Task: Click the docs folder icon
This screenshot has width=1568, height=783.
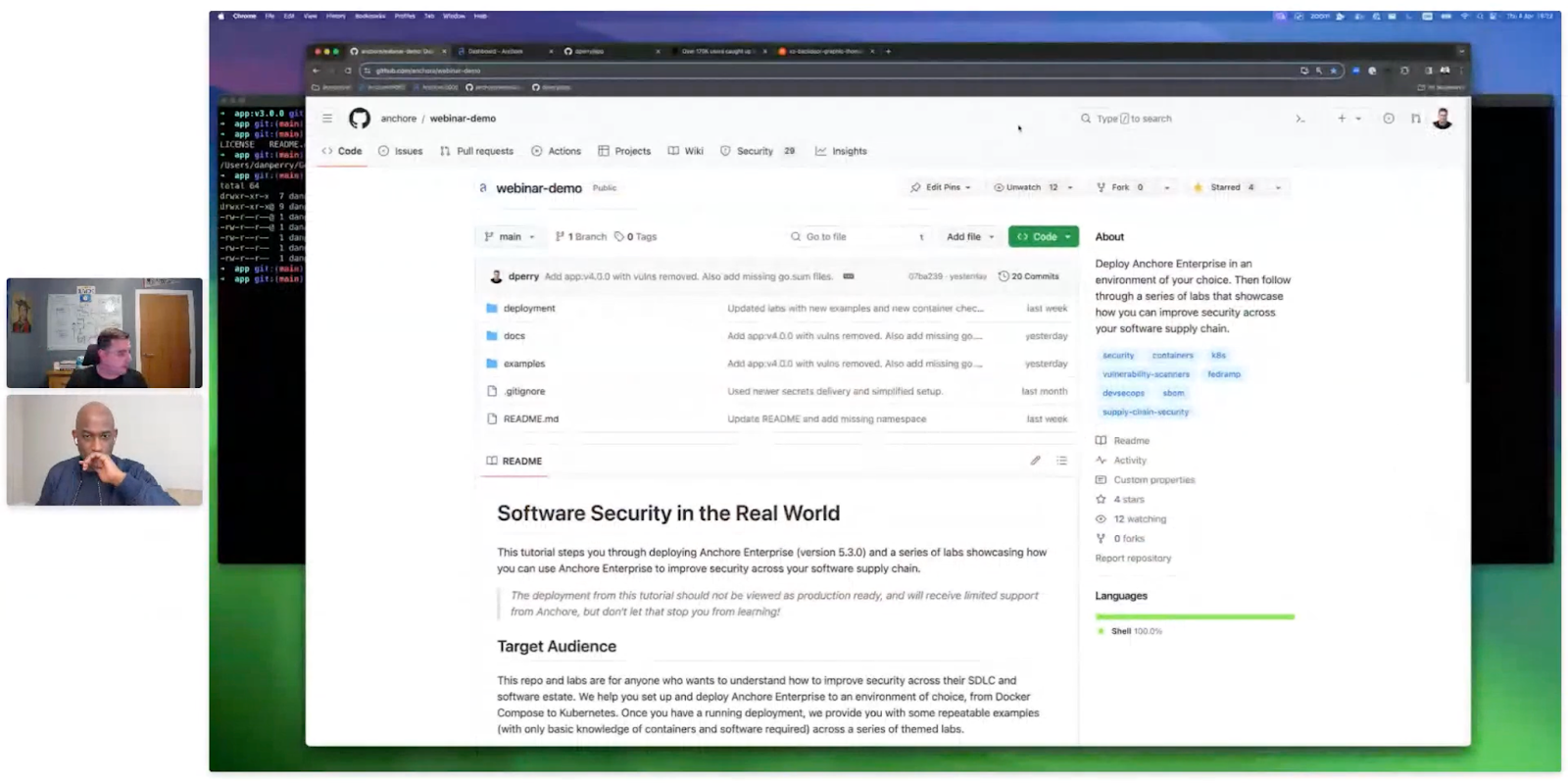Action: (492, 335)
